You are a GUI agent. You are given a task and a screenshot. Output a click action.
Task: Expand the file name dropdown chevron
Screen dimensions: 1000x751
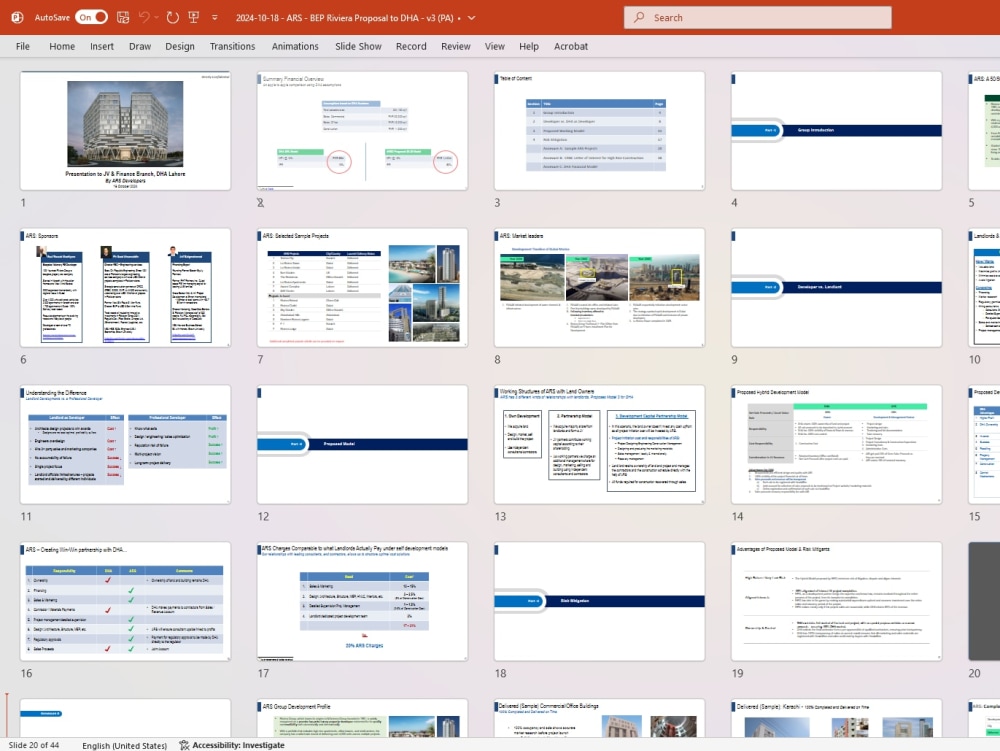(472, 18)
